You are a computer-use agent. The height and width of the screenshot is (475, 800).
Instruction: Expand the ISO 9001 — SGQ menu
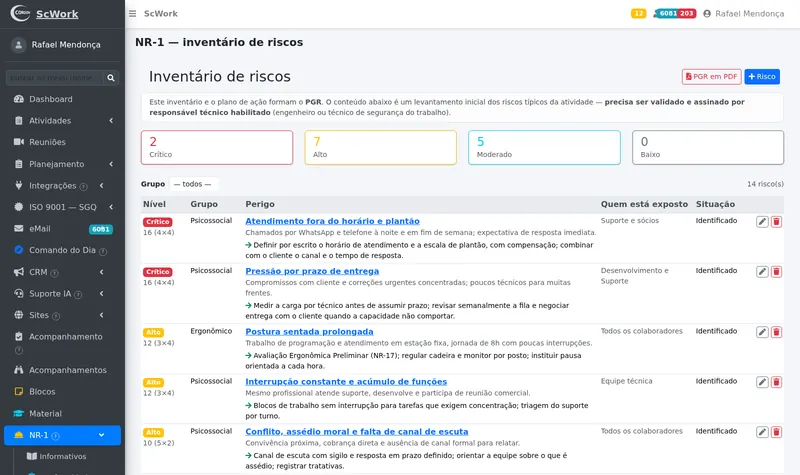[62, 207]
